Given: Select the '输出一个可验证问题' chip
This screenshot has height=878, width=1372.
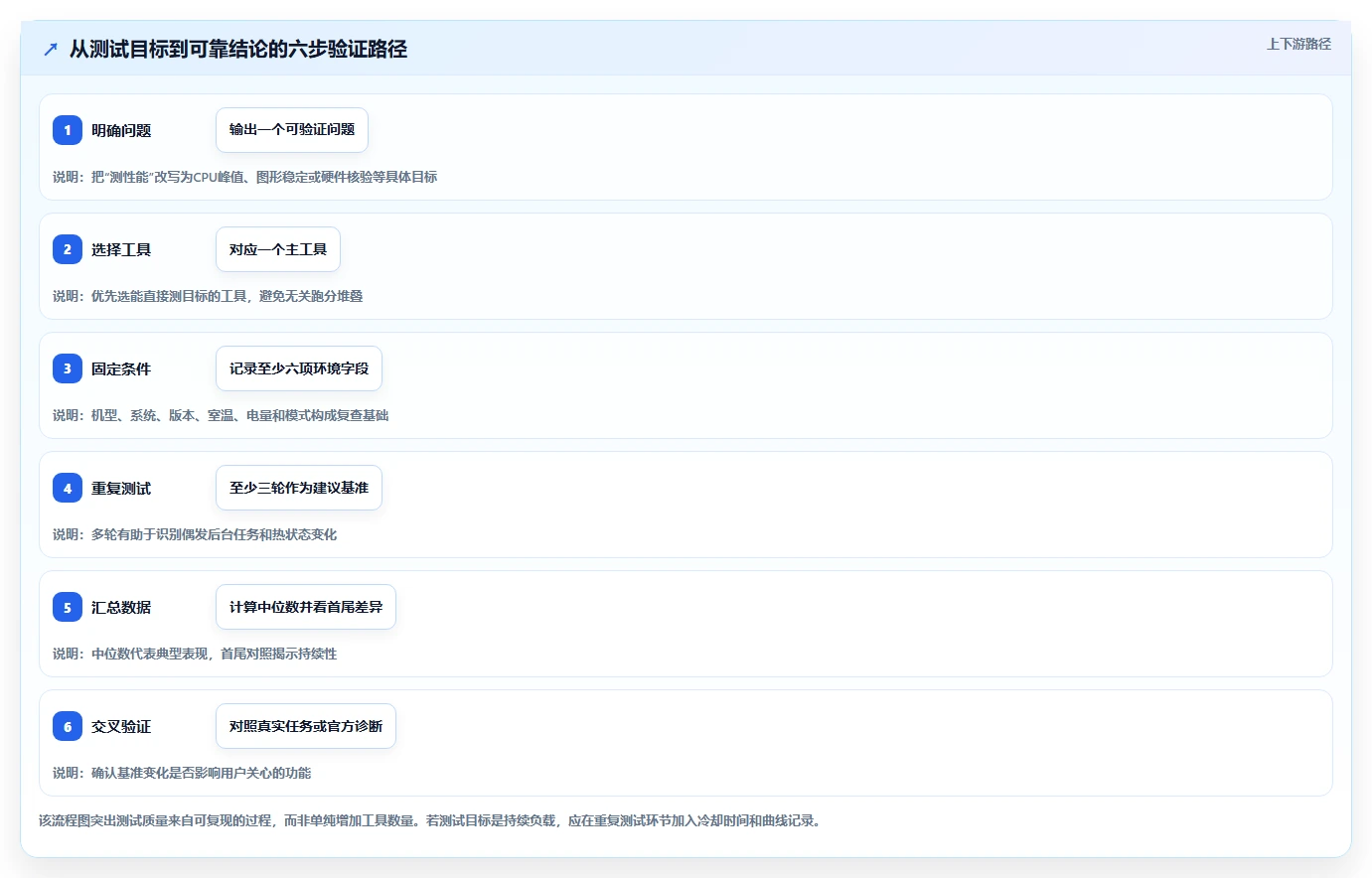Looking at the screenshot, I should (292, 130).
